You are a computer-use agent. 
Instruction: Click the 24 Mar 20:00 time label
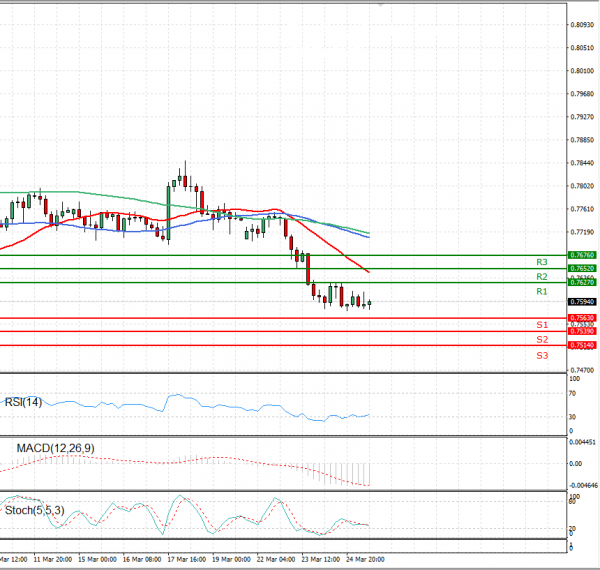(365, 559)
